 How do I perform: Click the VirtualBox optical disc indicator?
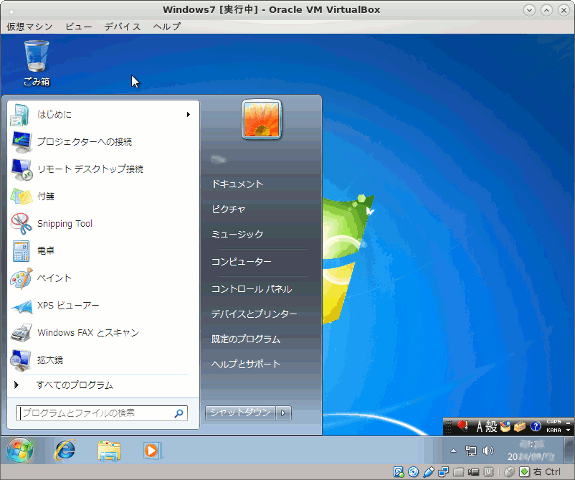coord(413,472)
